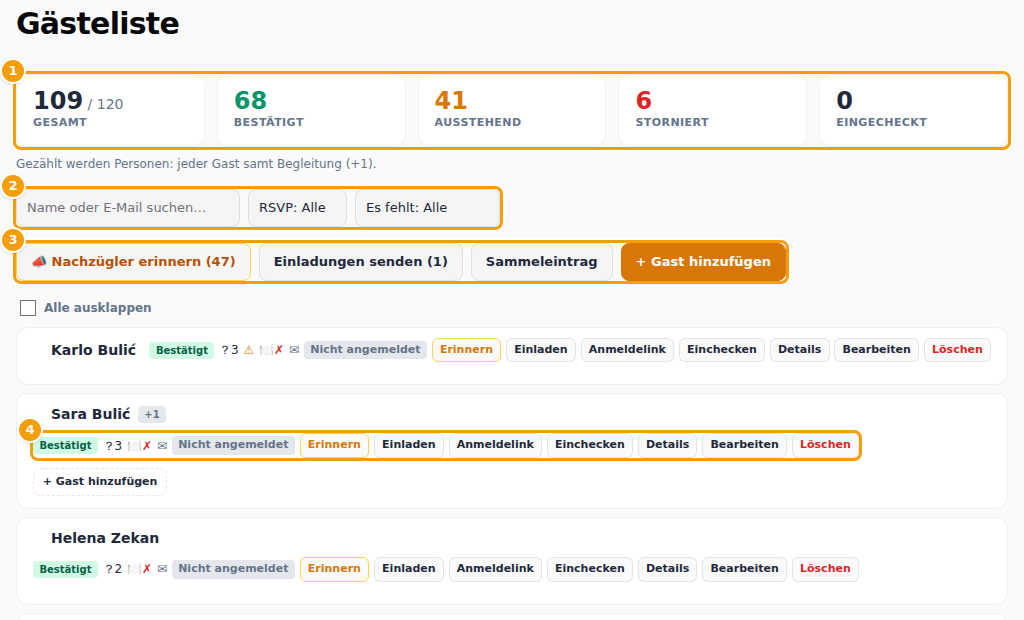The width and height of the screenshot is (1024, 620).
Task: Click the envelope icon in Karlo Bulić's row
Action: coord(295,350)
